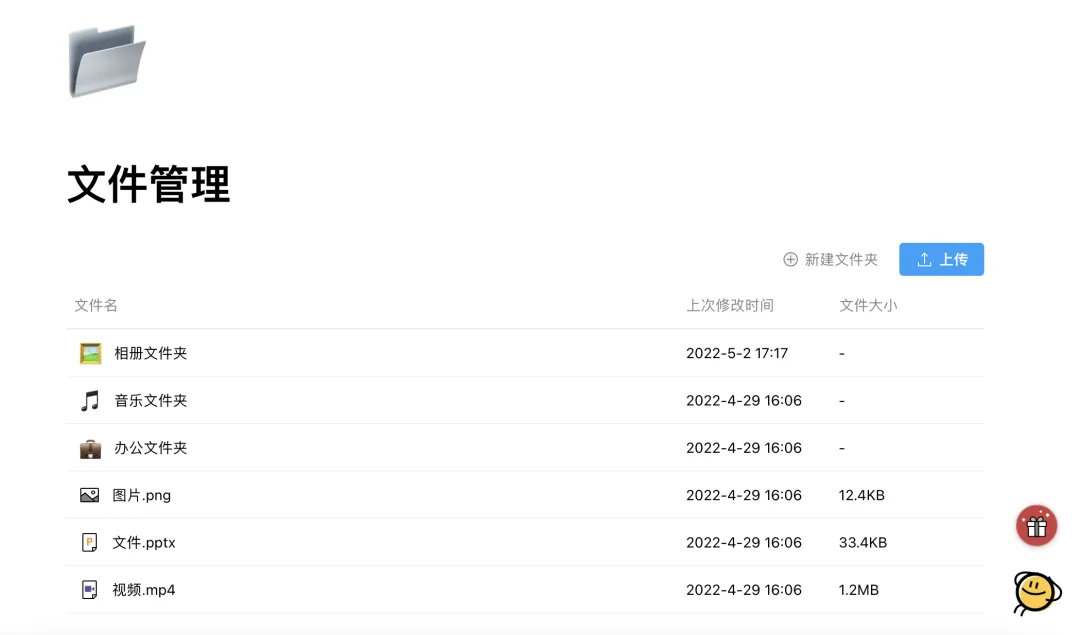Click the 文件大小 column header
The height and width of the screenshot is (635, 1080).
pyautogui.click(x=868, y=305)
